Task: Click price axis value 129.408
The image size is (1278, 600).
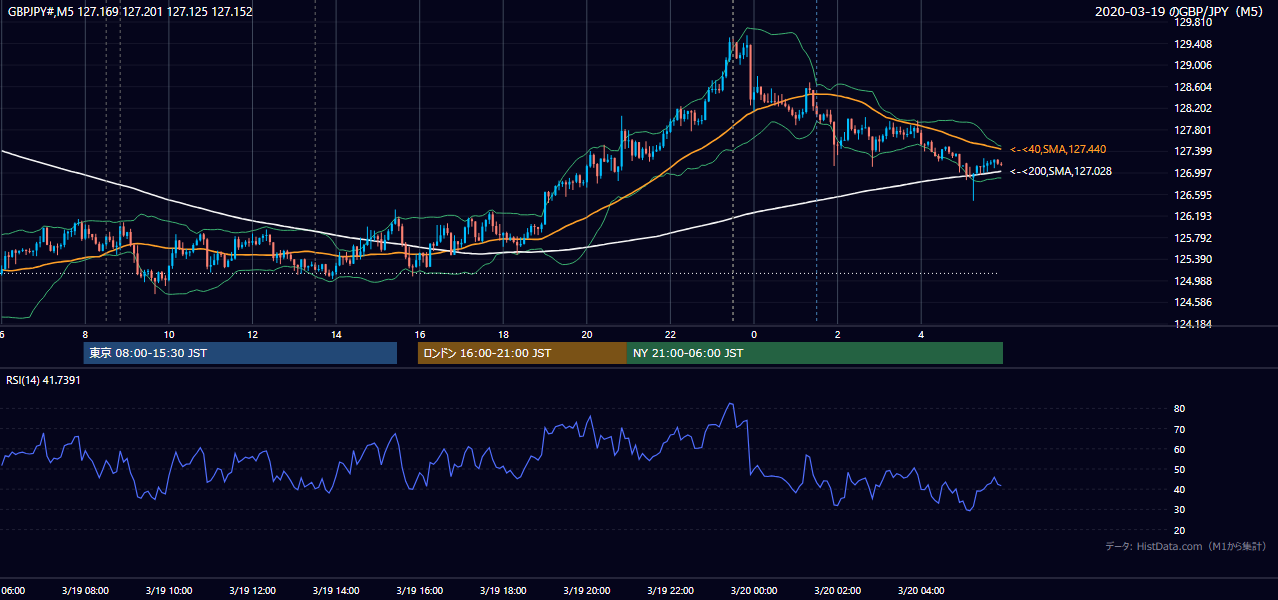Action: (1193, 44)
